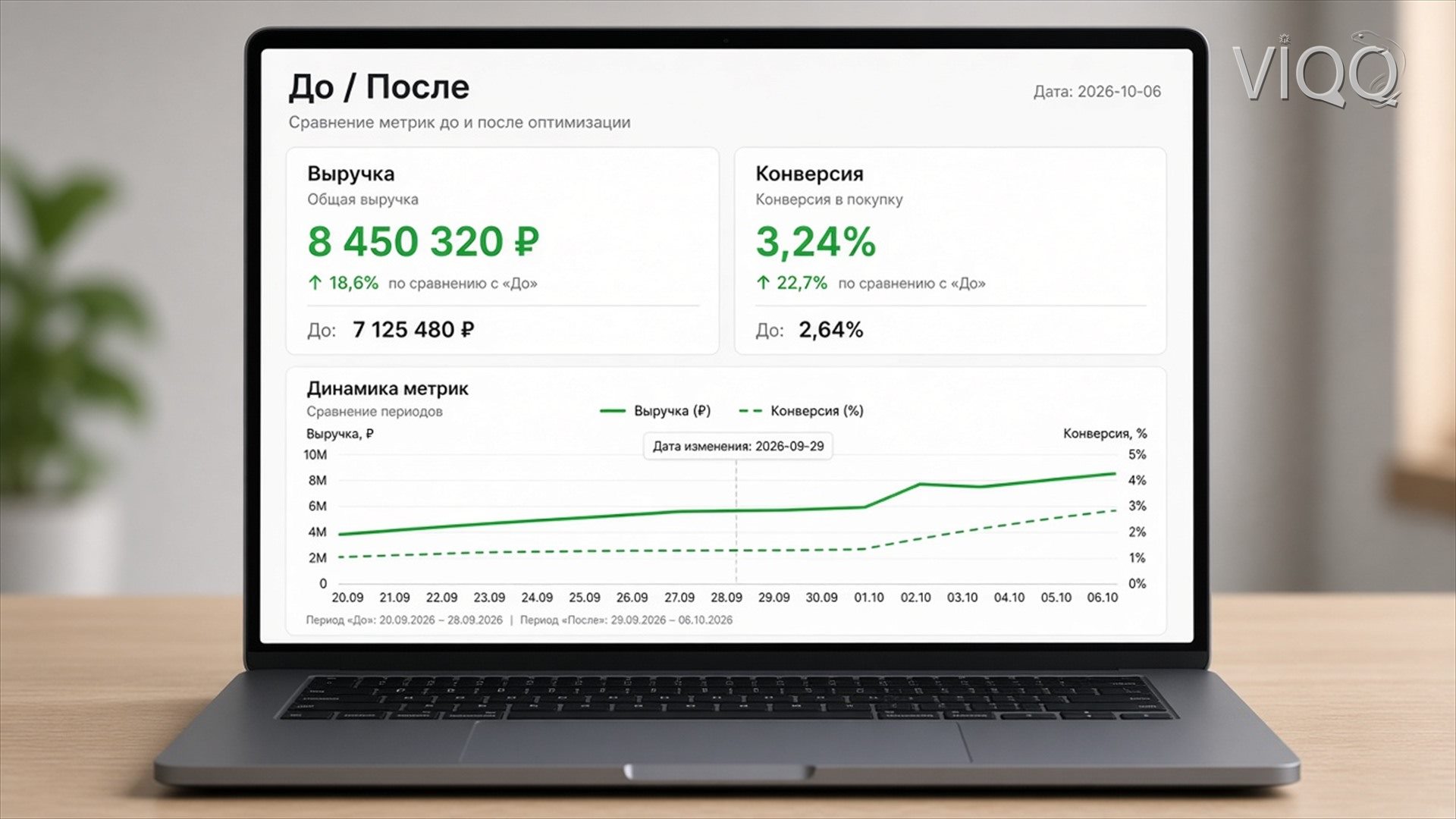The width and height of the screenshot is (1456, 819).
Task: Click the «Период «После»: 29.09.2026 – 06.10.2026» footnote
Action: click(626, 620)
